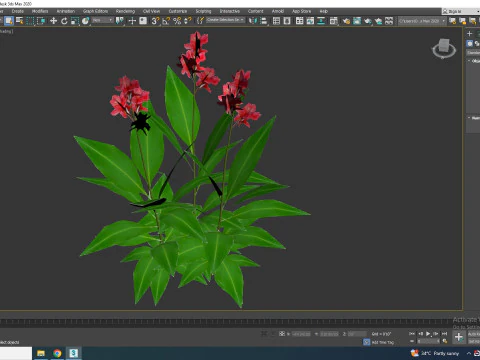Click the large Set Keys plus button

(x=459, y=337)
